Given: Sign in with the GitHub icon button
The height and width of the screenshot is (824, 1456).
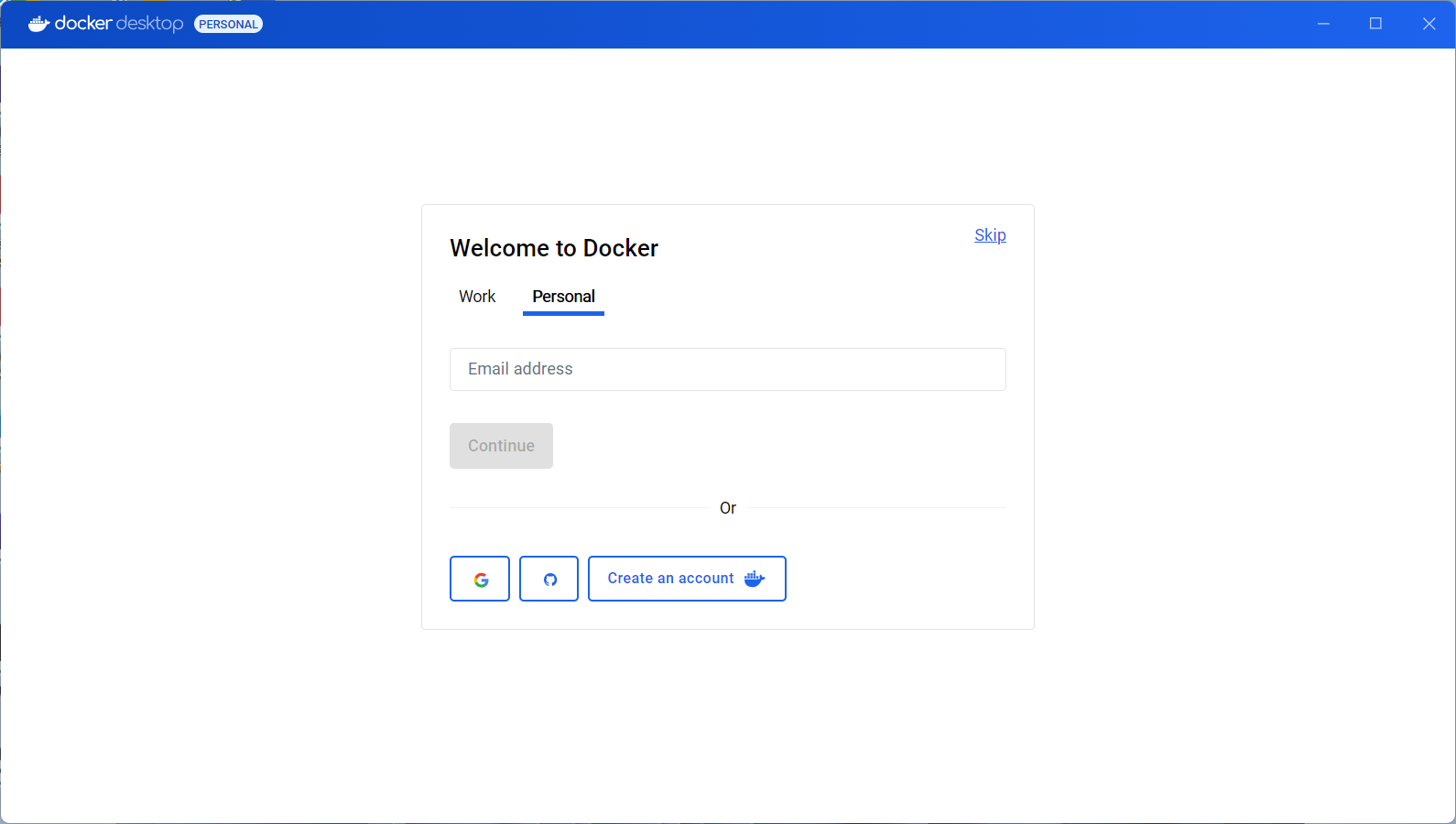Looking at the screenshot, I should [549, 579].
